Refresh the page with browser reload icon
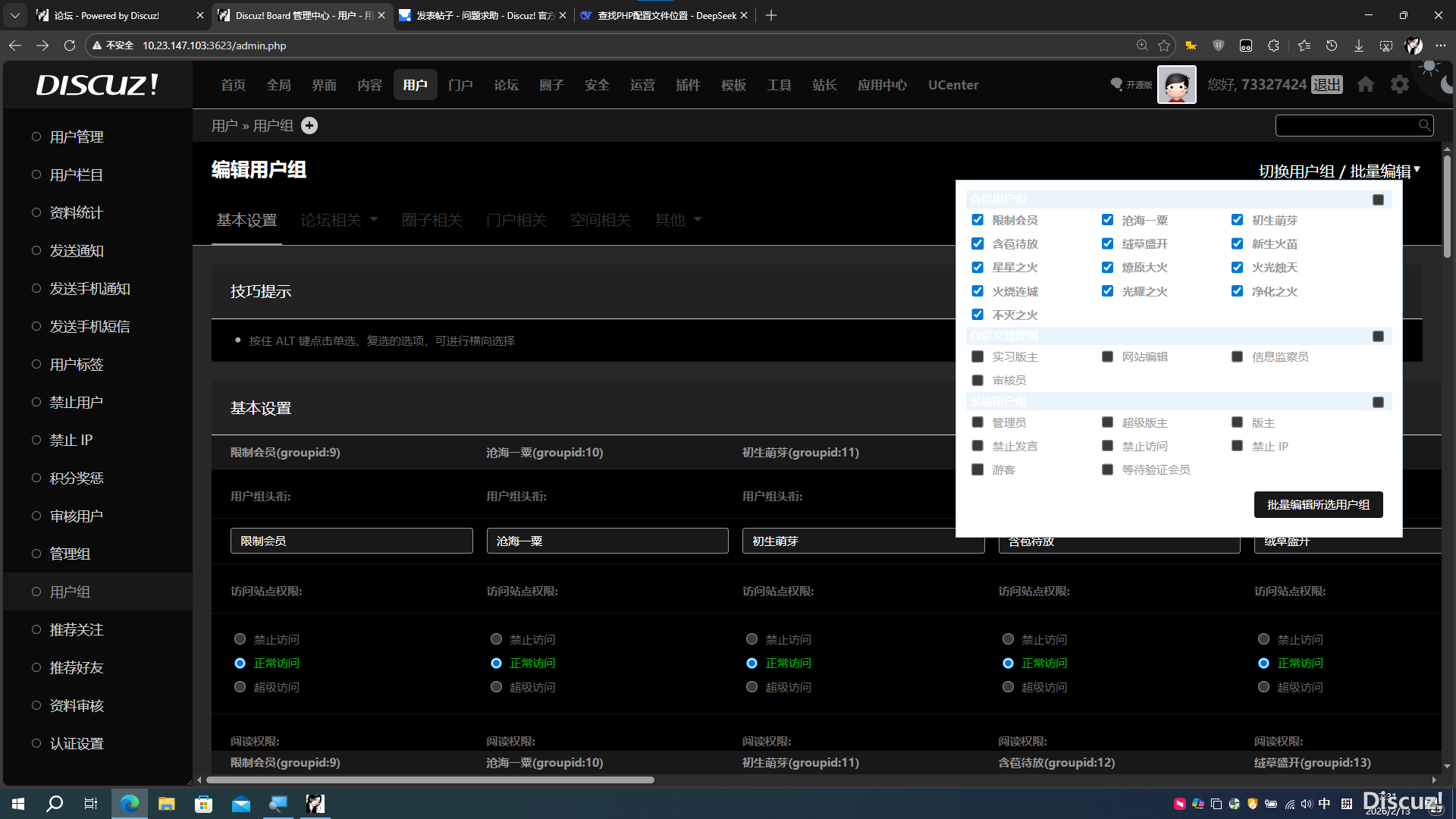Screen dimensions: 1456x819 (x=70, y=45)
